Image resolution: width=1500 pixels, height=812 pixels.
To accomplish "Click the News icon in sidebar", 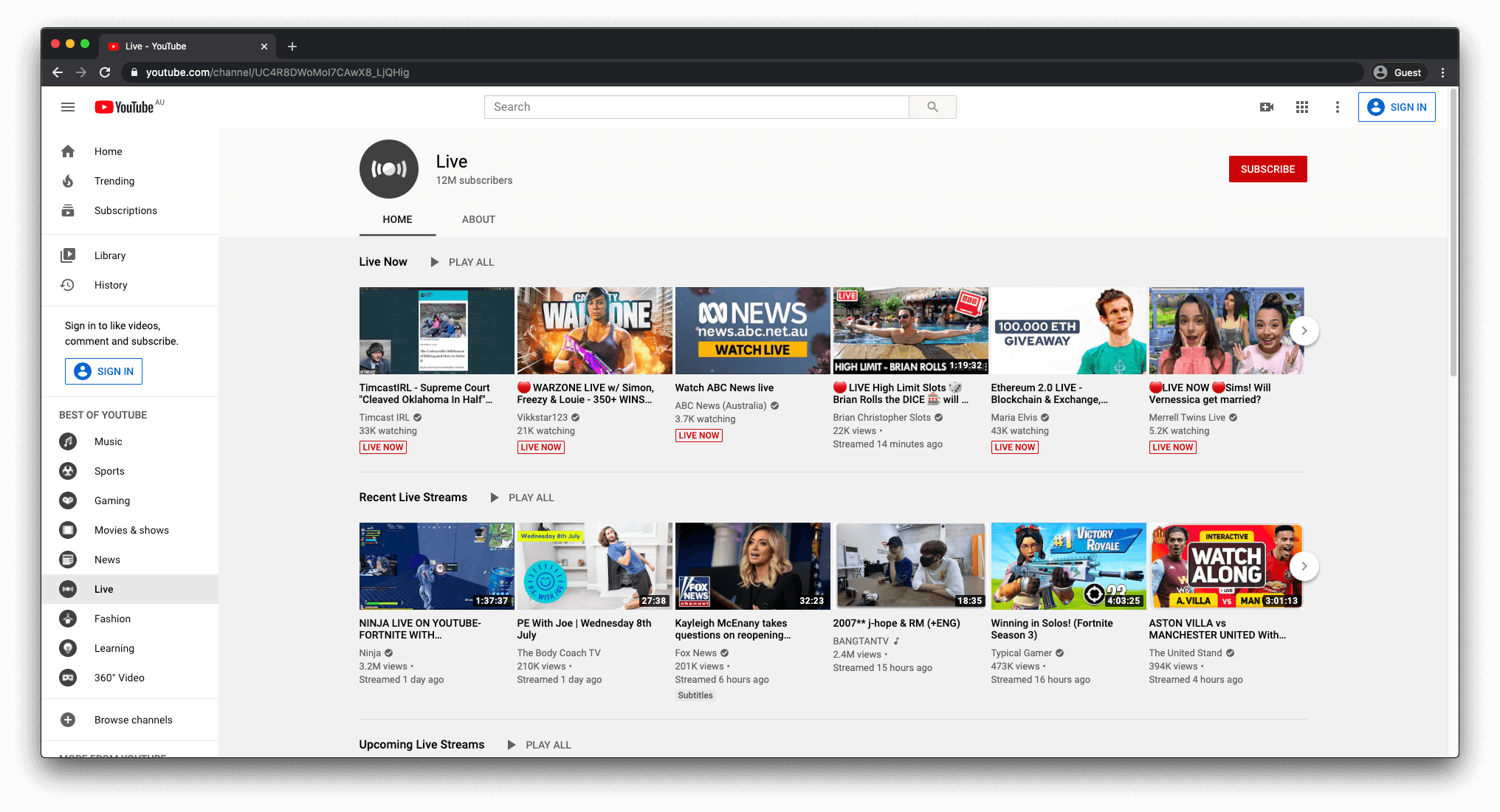I will pyautogui.click(x=67, y=559).
